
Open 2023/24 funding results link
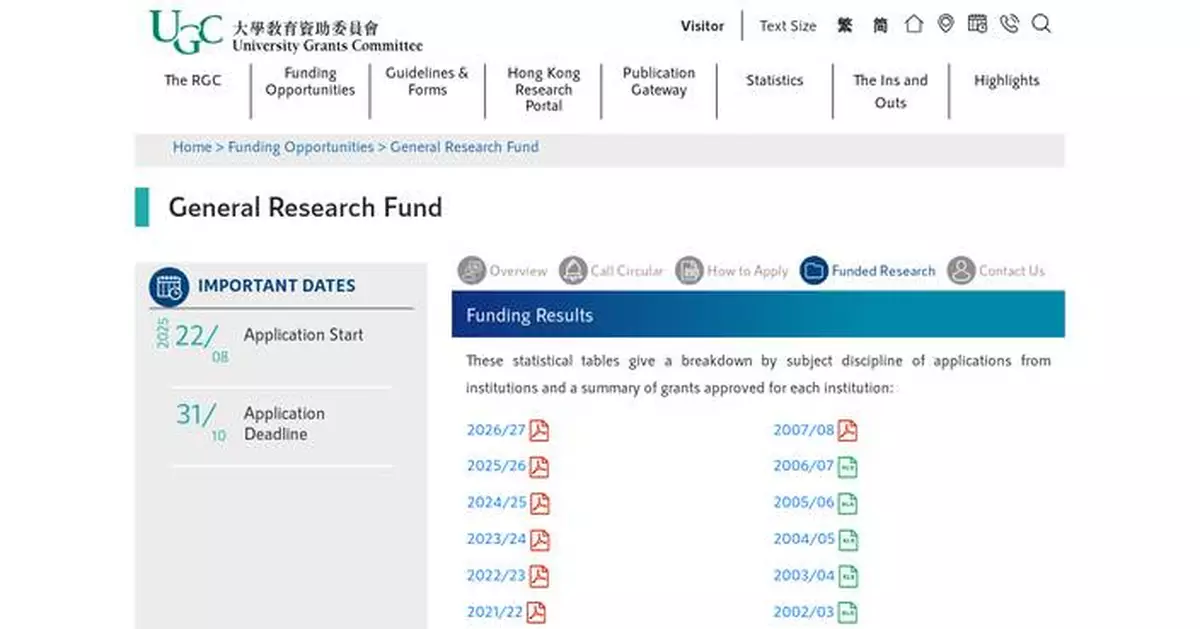click(496, 540)
